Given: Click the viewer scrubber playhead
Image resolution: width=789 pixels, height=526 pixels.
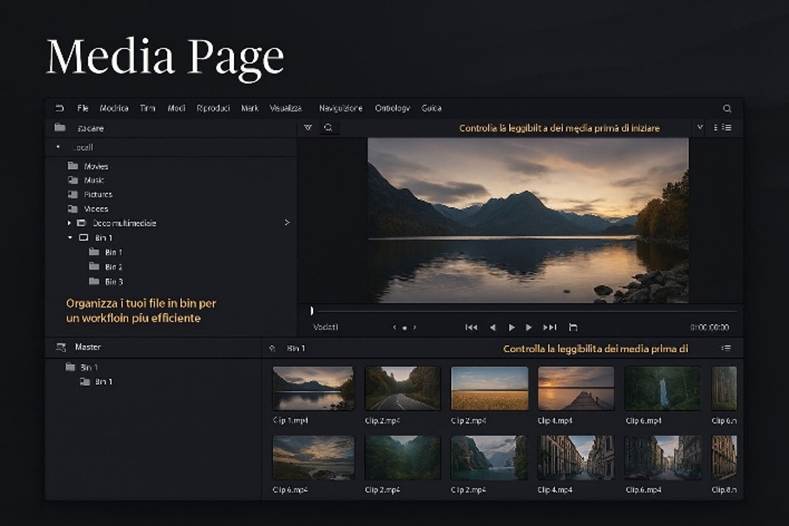Looking at the screenshot, I should 312,311.
